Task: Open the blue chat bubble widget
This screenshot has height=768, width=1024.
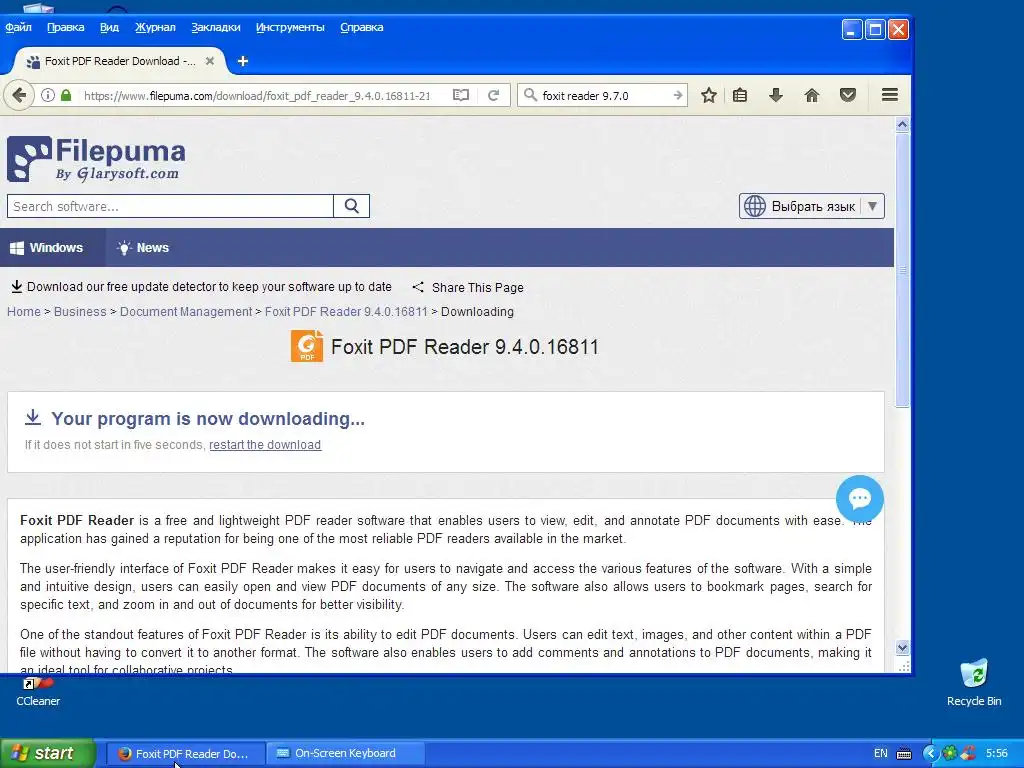Action: point(859,499)
